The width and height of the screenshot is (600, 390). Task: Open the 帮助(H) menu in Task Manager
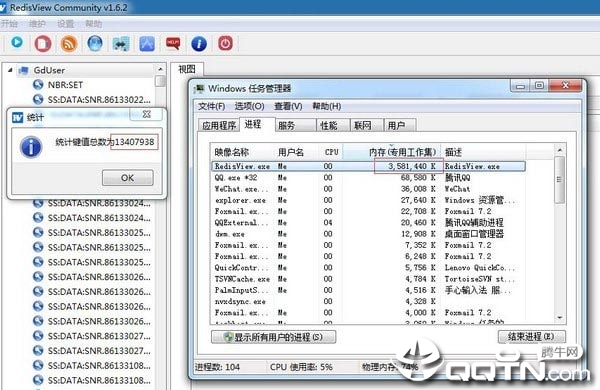326,106
